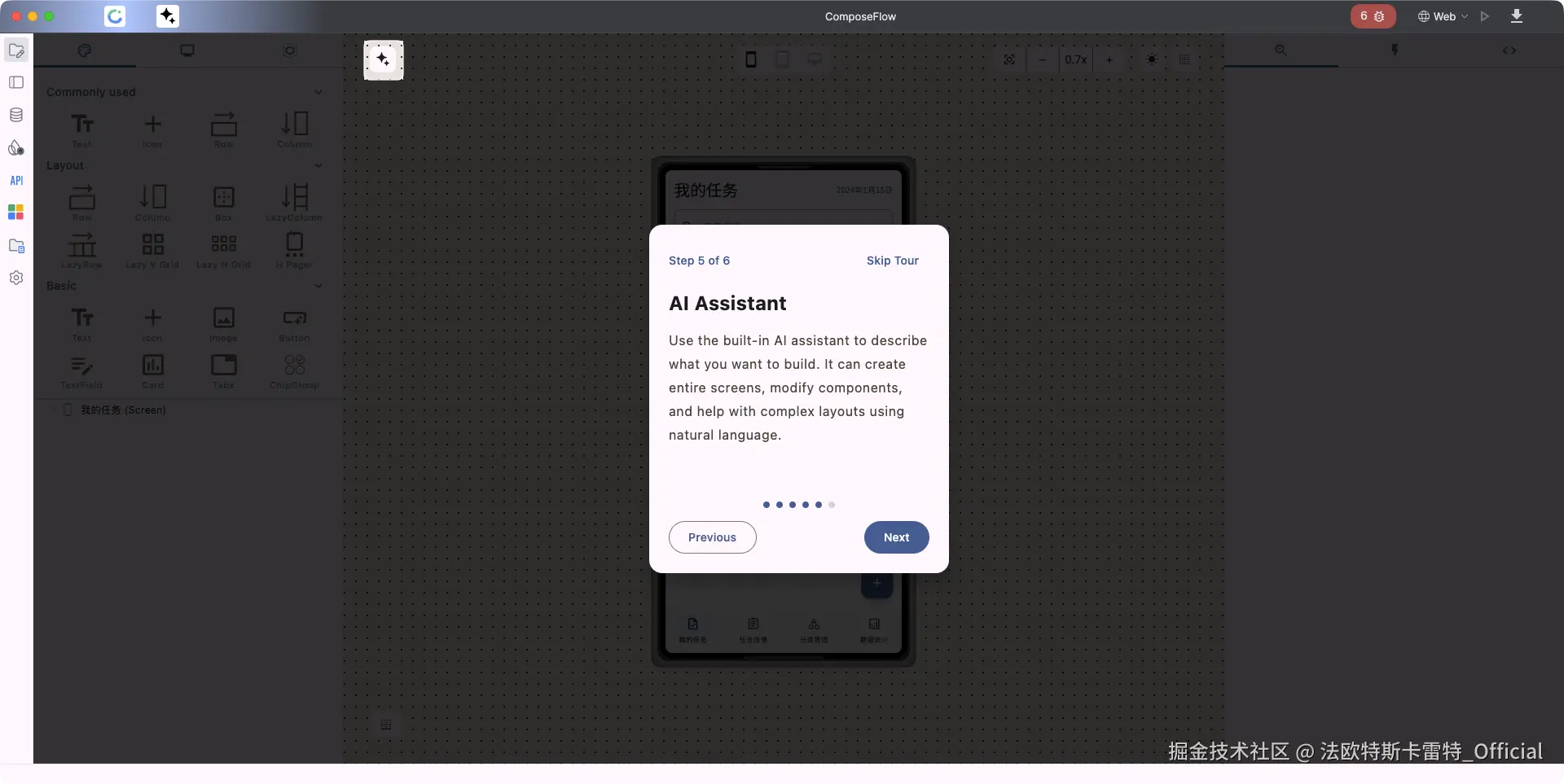1564x784 pixels.
Task: Click the highlighted AI assistant canvas button
Action: pos(384,60)
